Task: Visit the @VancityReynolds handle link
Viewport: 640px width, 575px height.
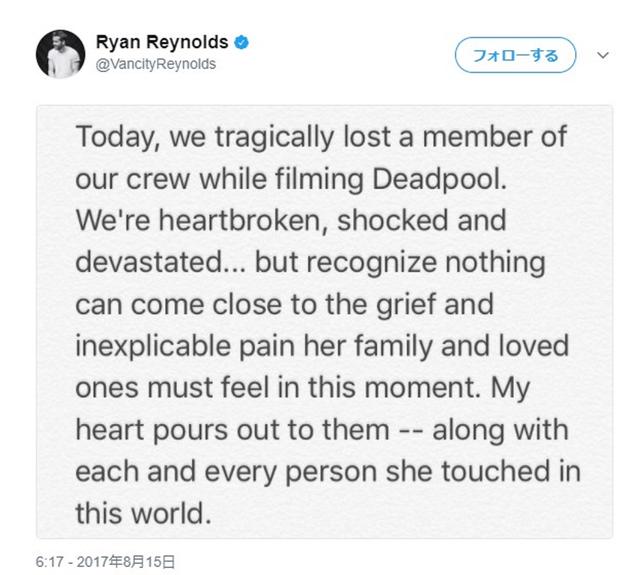Action: [156, 64]
